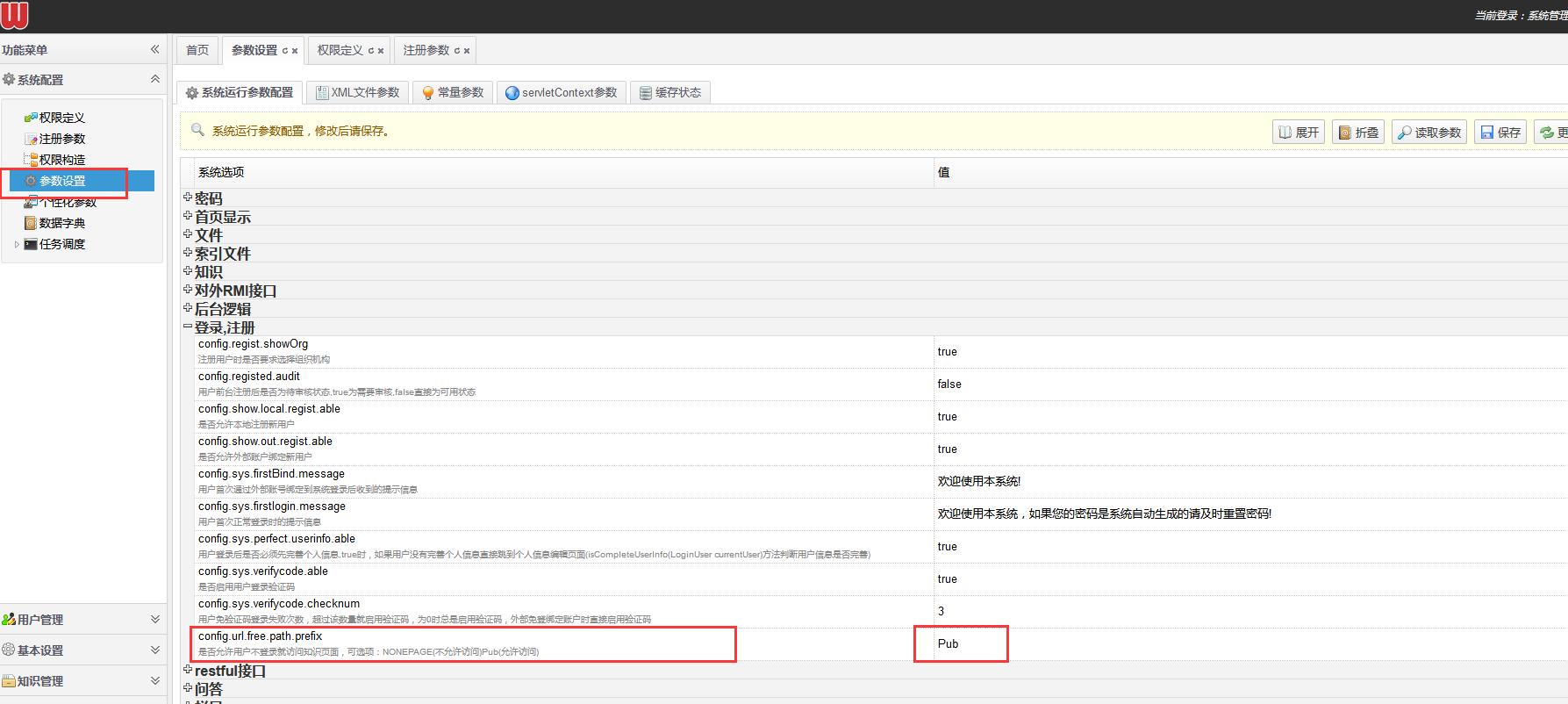Screen dimensions: 1568x704
Task: Click the 数据字典 book icon
Action: coord(31,222)
